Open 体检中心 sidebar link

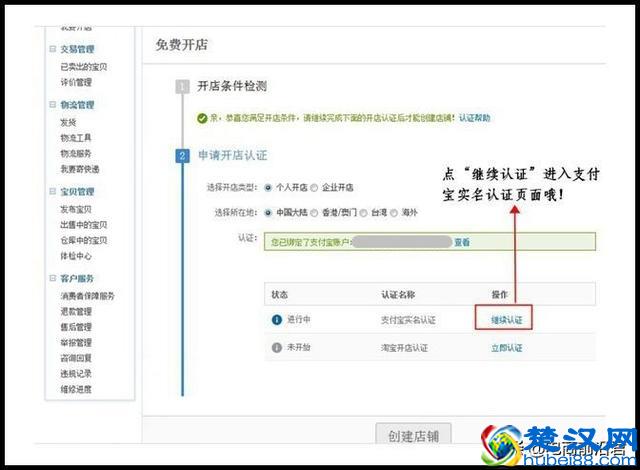pos(76,256)
